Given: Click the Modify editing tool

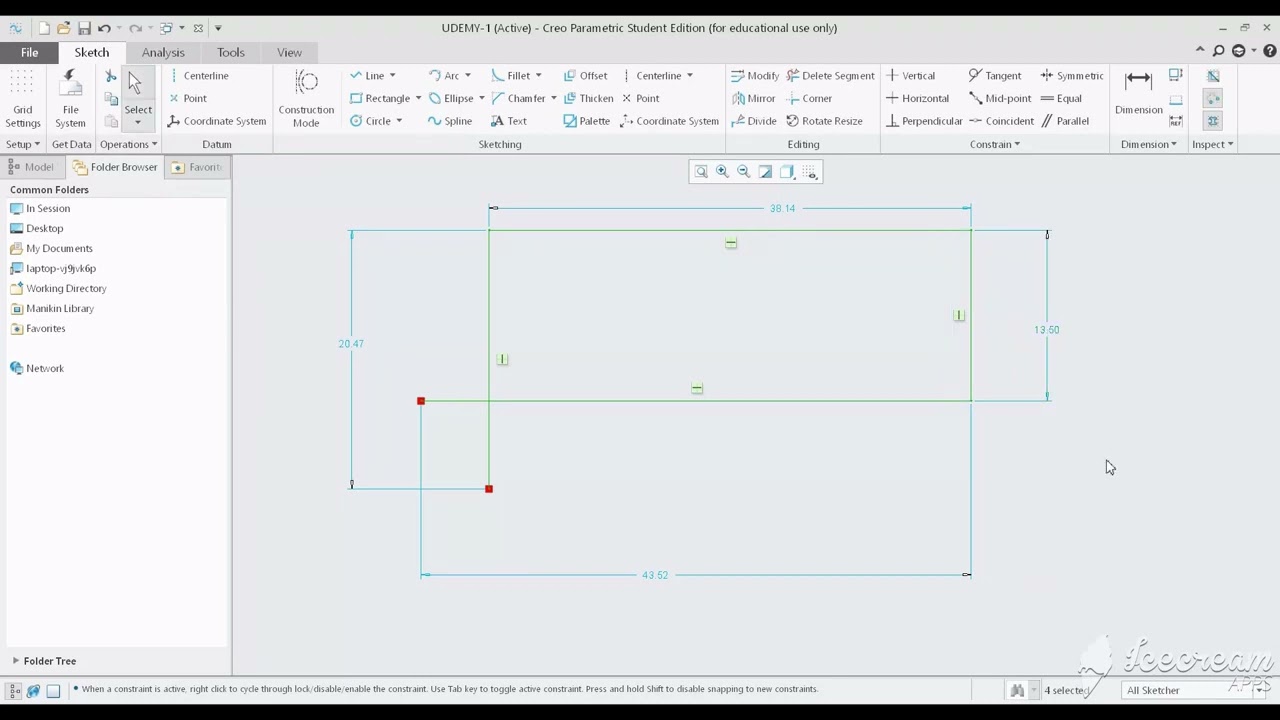Looking at the screenshot, I should 754,76.
